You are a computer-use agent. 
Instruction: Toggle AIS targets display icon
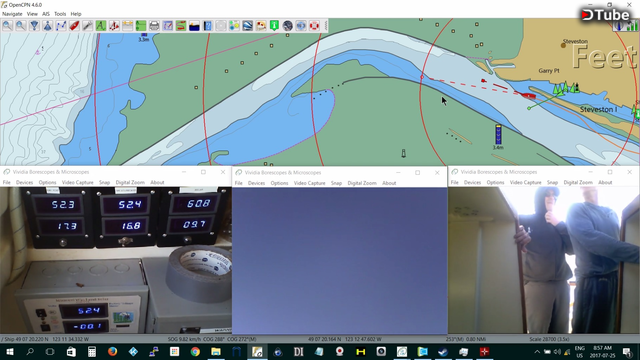[x=114, y=26]
